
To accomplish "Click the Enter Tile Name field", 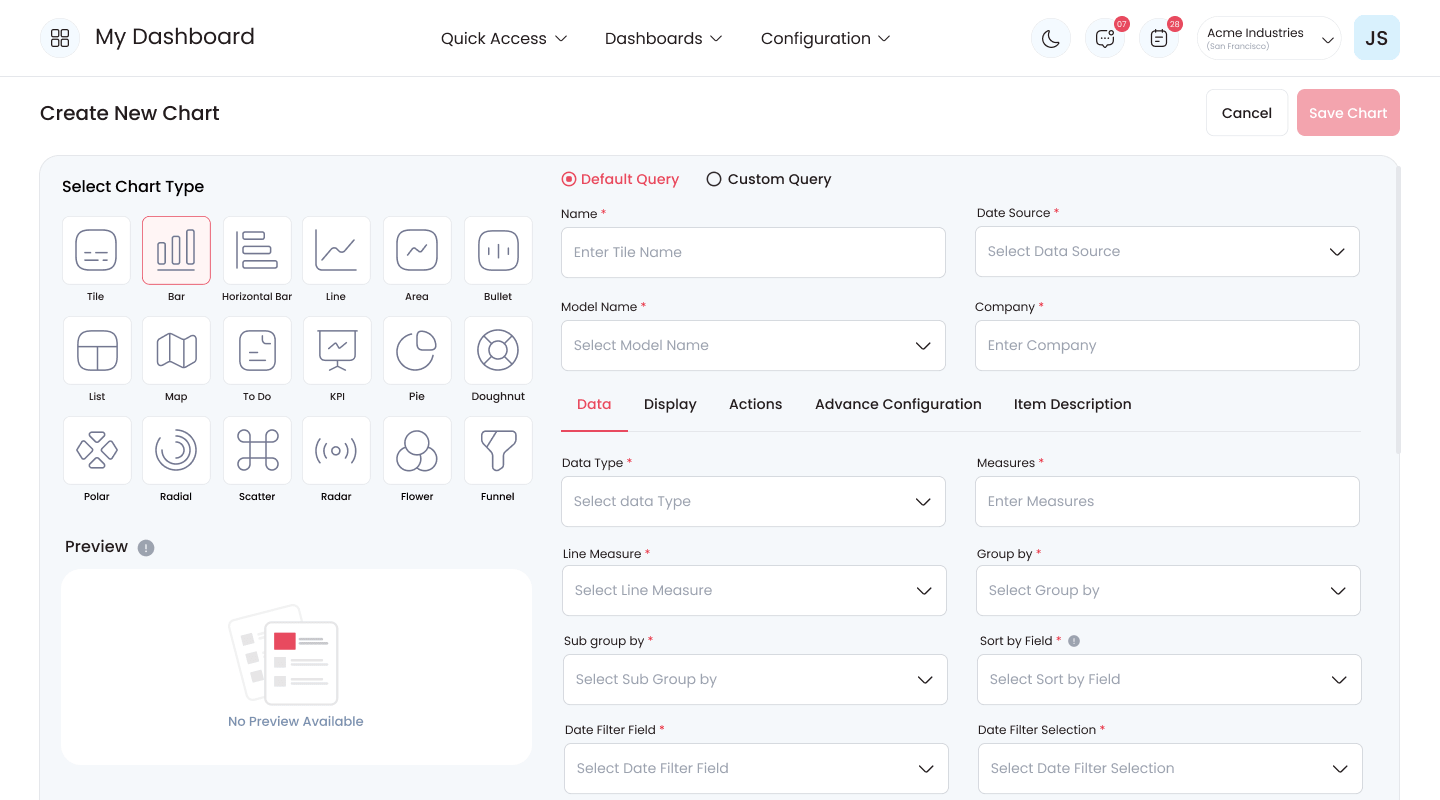I will point(753,252).
